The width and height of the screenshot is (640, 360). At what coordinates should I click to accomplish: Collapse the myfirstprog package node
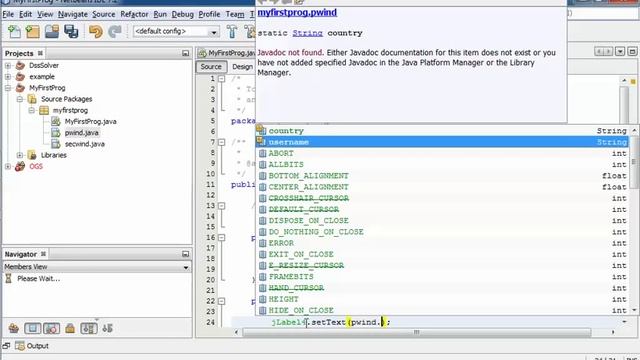click(x=31, y=110)
